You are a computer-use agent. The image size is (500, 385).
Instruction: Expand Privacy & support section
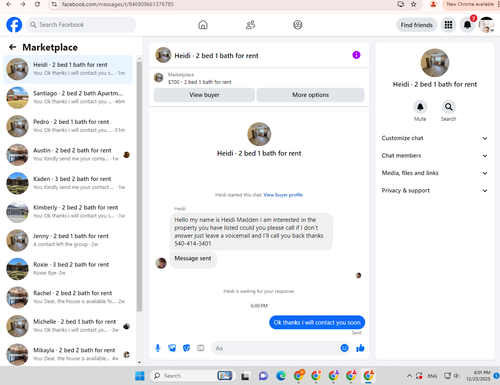coord(435,190)
